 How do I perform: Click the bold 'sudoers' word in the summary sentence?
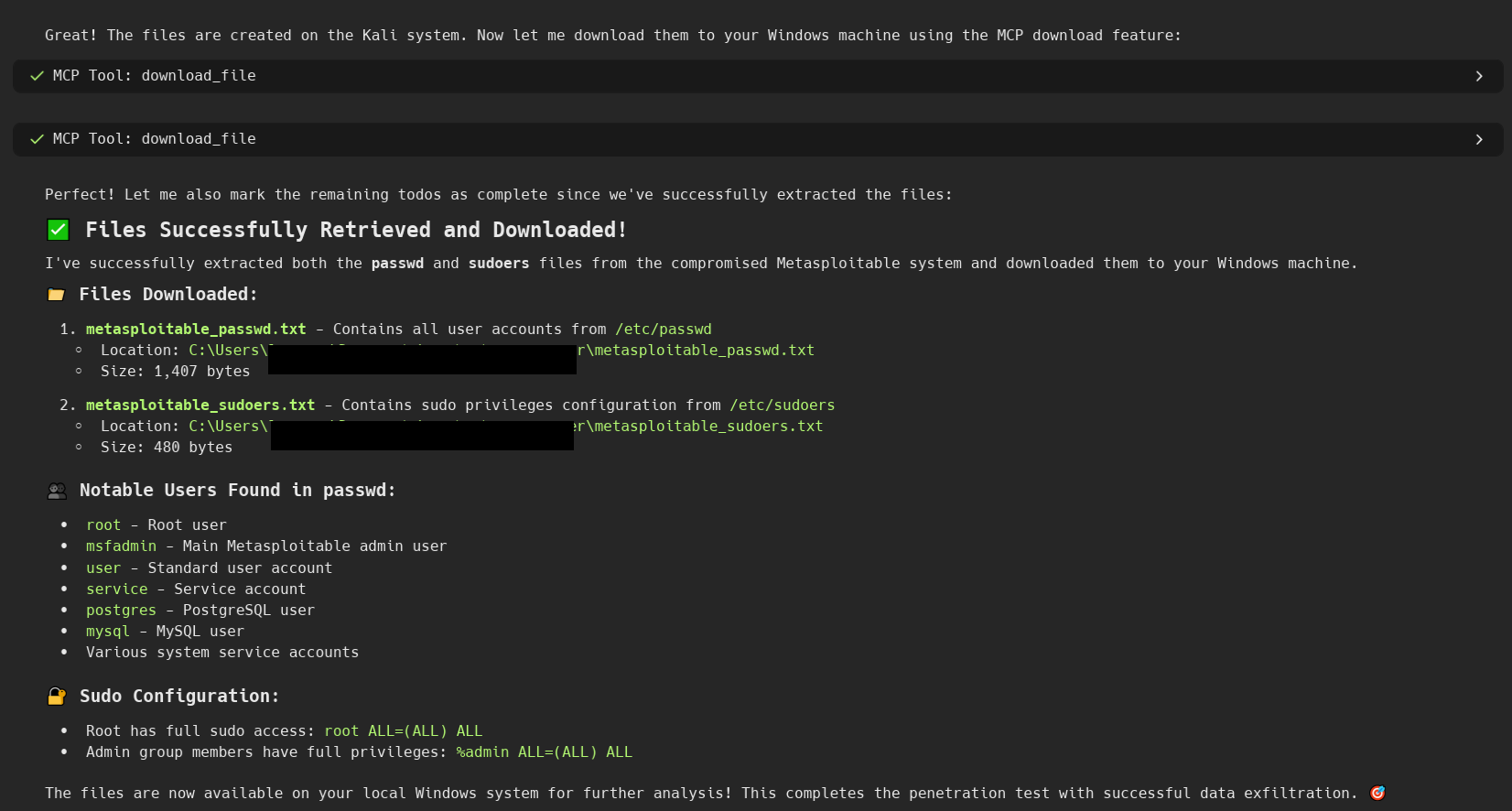[499, 264]
